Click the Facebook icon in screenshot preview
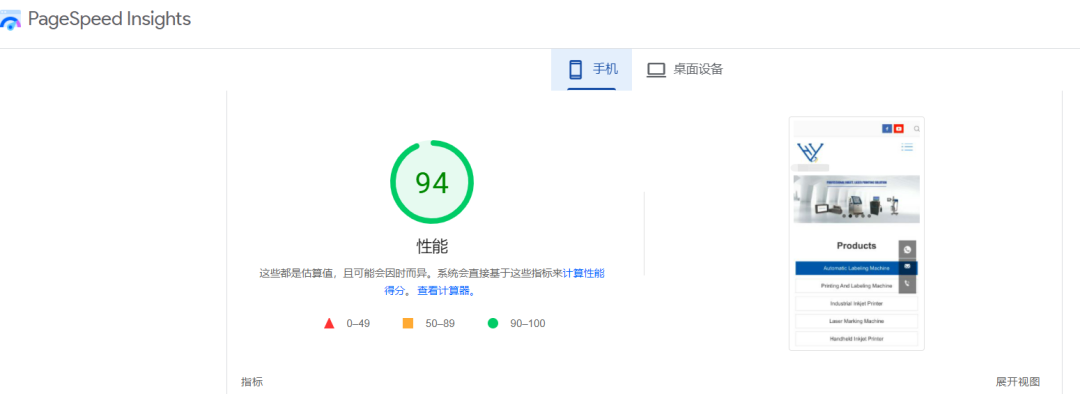 click(886, 129)
